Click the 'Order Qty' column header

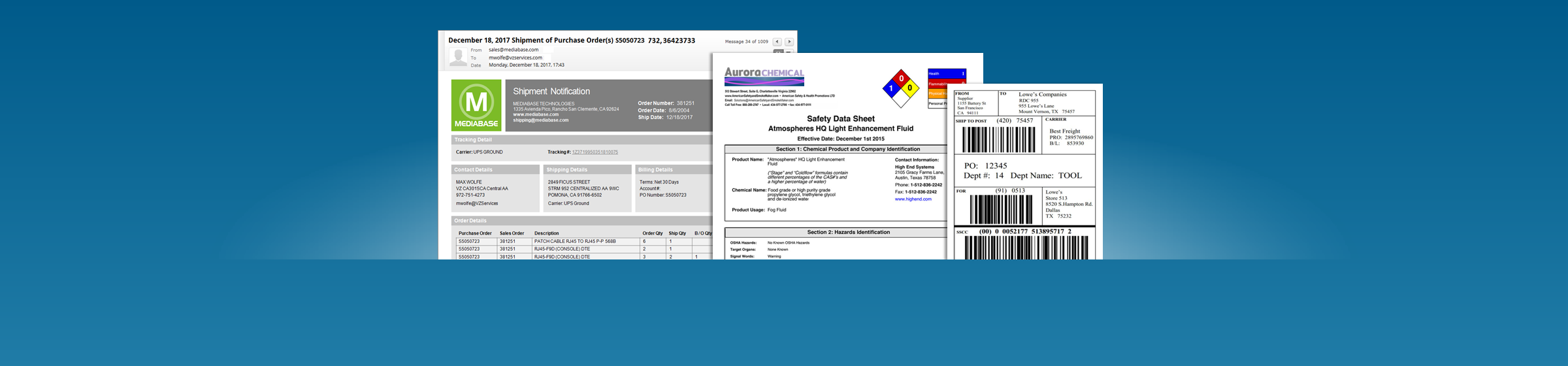click(x=653, y=233)
